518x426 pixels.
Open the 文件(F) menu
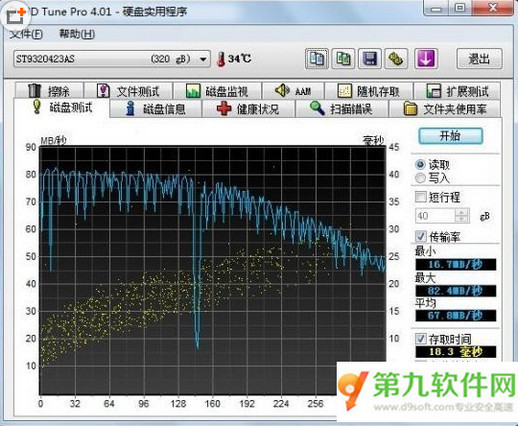[x=26, y=34]
